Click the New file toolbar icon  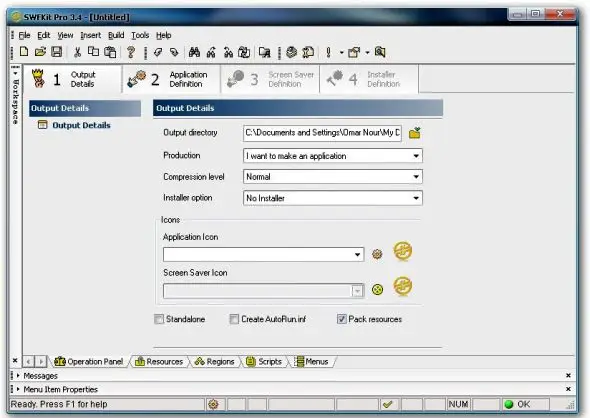tap(24, 52)
